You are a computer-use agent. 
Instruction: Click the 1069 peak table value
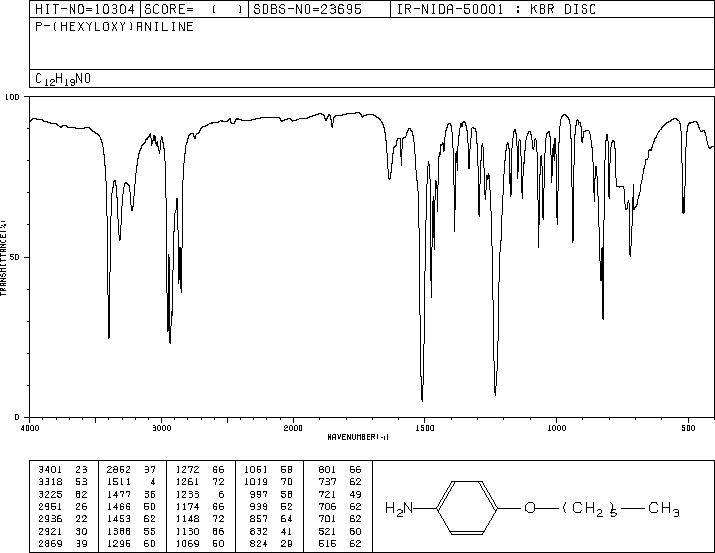pyautogui.click(x=187, y=544)
